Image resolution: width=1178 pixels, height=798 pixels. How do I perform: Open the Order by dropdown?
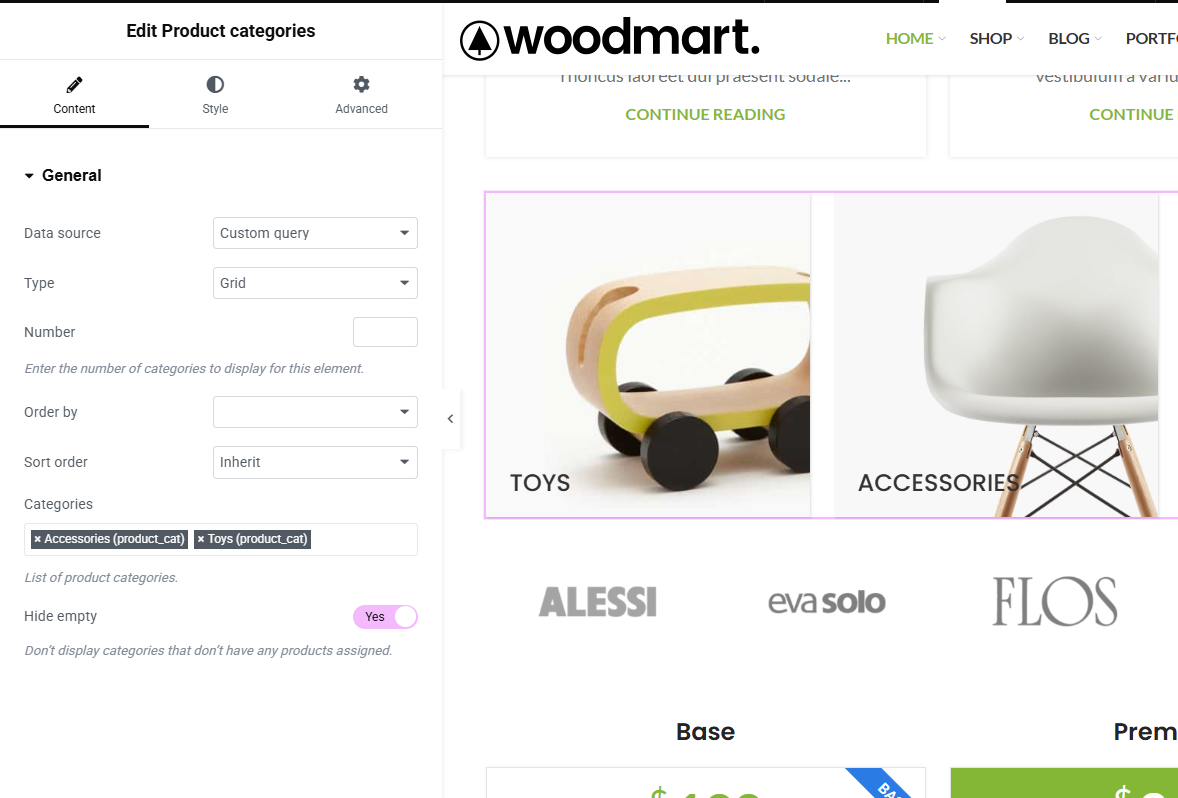tap(316, 412)
